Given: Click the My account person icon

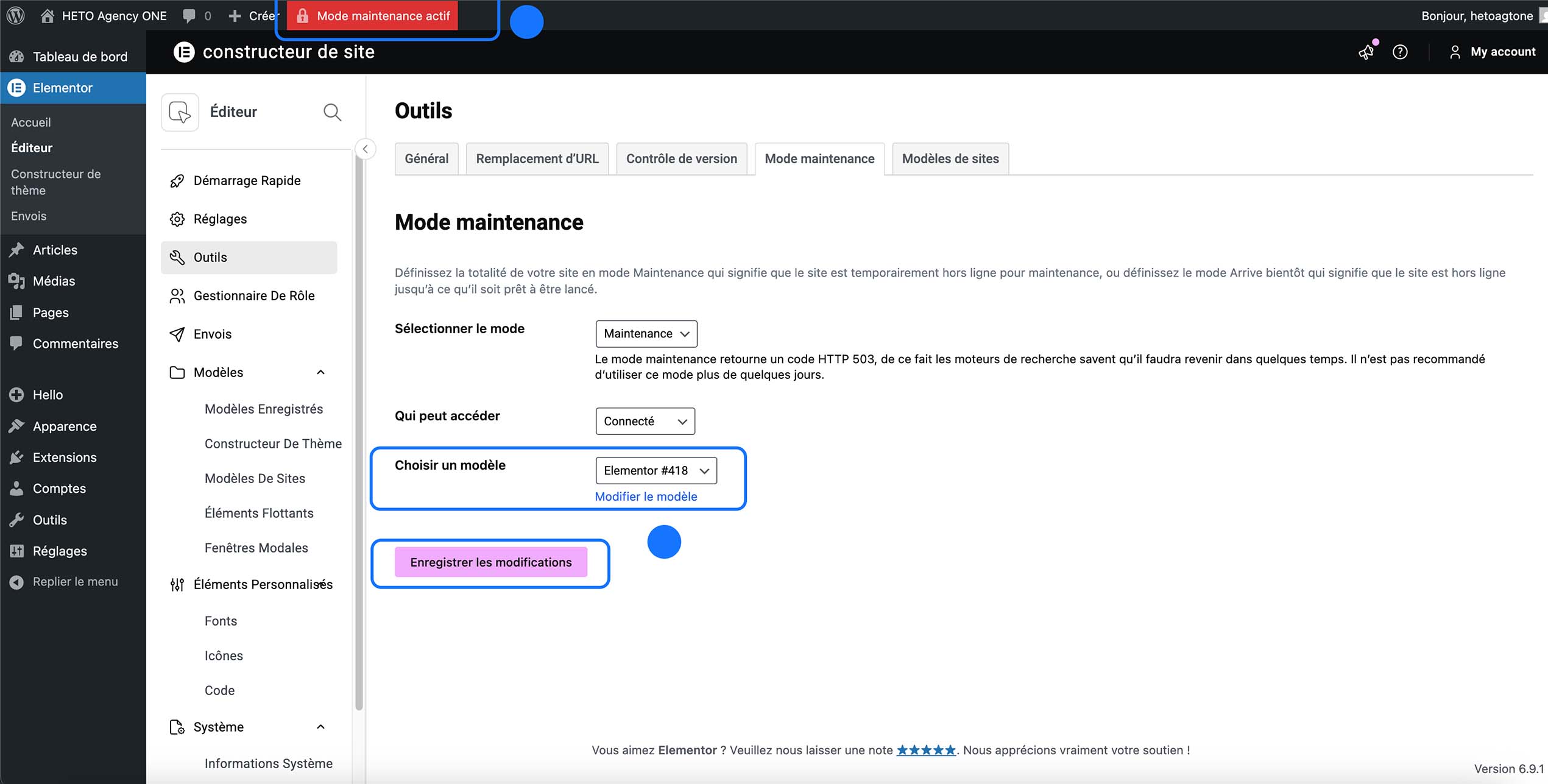Looking at the screenshot, I should click(x=1455, y=52).
